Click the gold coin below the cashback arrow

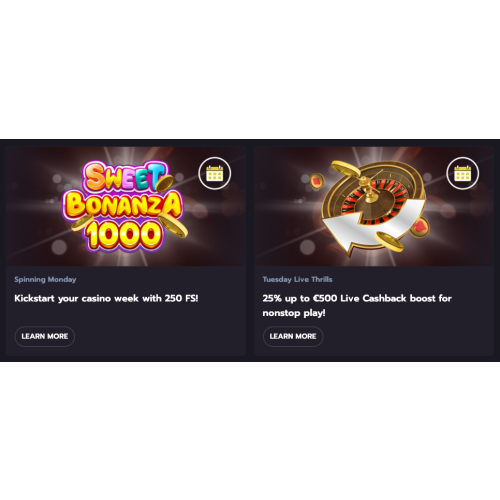[389, 241]
